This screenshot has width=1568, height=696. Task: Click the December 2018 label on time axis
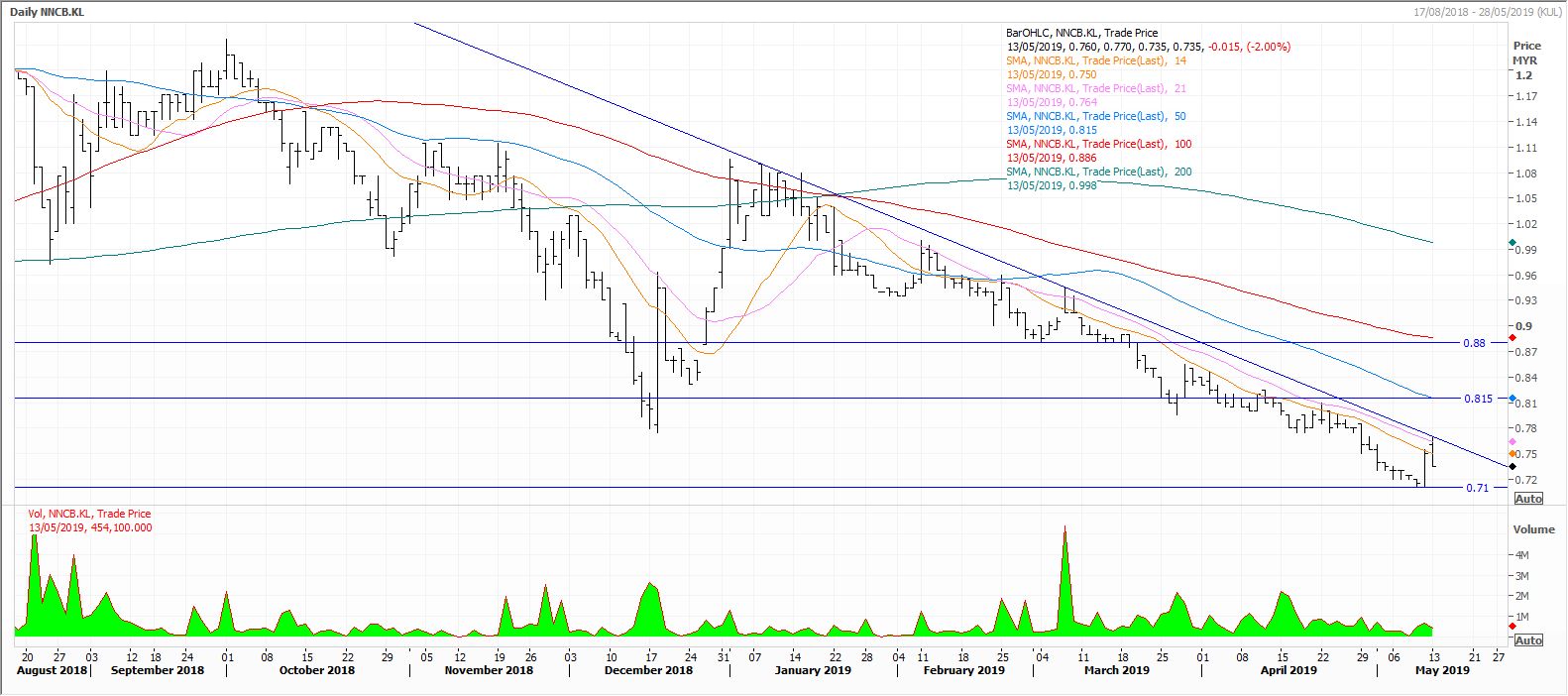pos(648,670)
